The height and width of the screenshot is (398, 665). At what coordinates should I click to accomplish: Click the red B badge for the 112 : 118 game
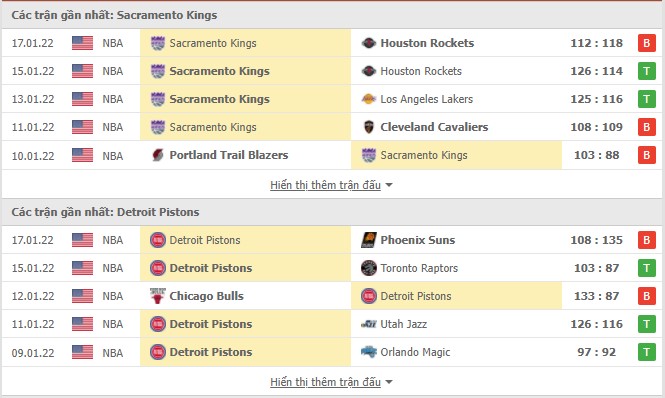(x=647, y=43)
